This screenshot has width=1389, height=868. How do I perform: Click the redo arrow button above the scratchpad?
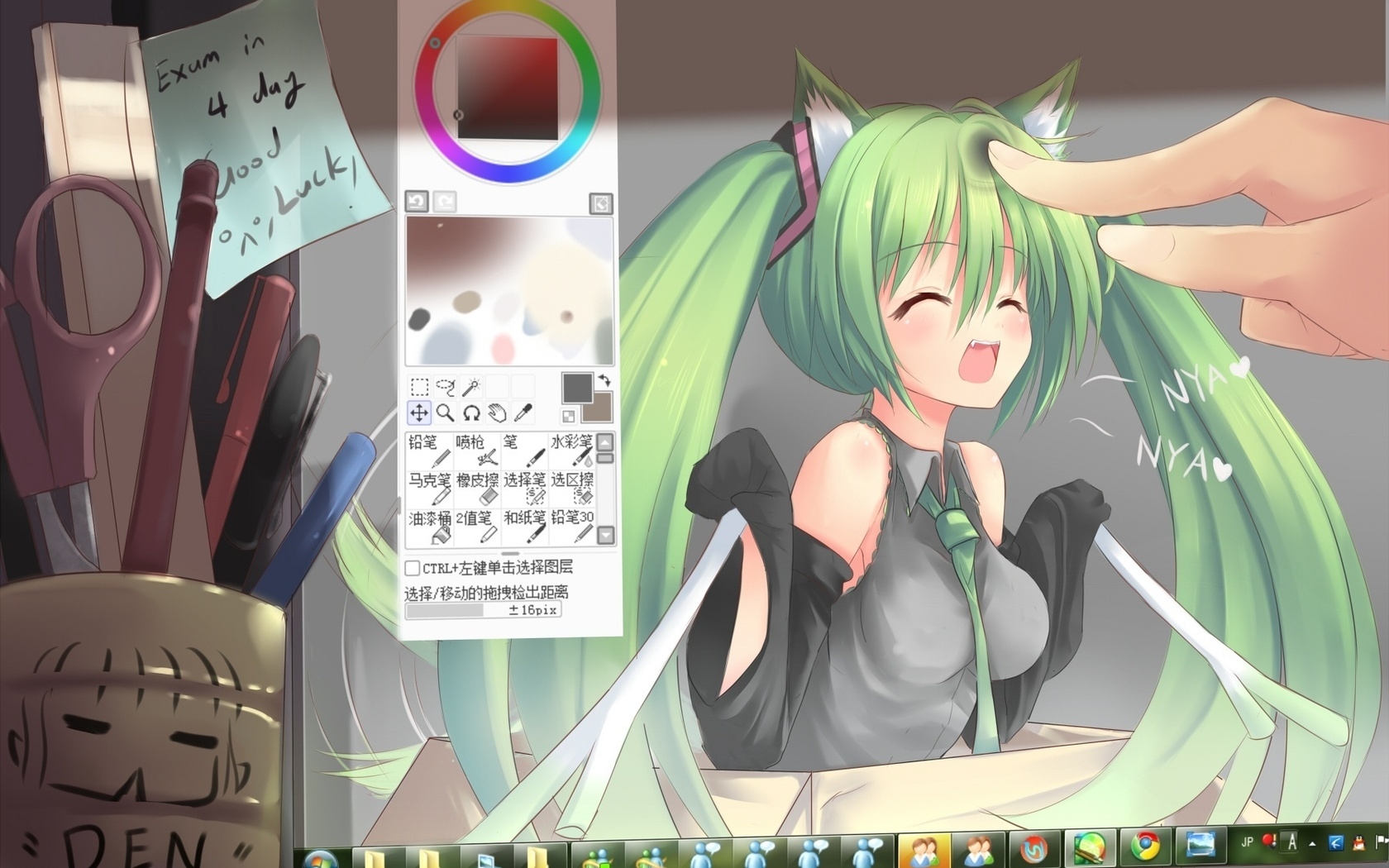pos(445,202)
